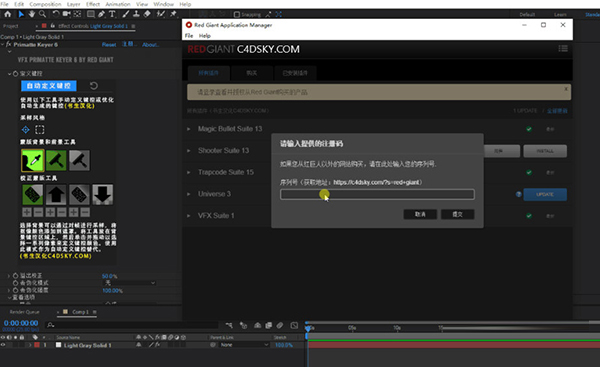Expand VFX Suite 1 row
The width and height of the screenshot is (600, 367).
click(189, 216)
